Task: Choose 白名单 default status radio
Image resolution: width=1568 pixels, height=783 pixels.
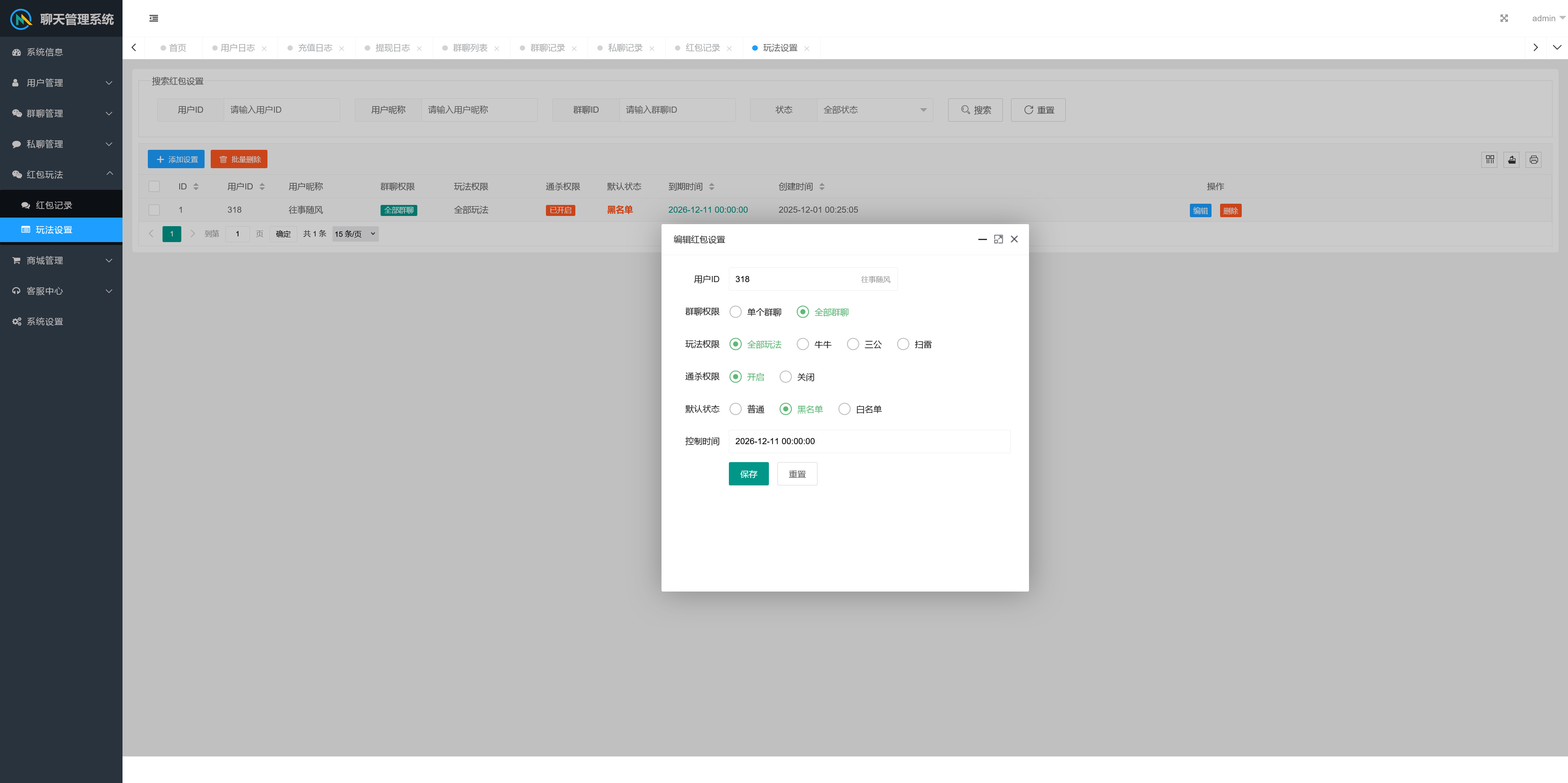Action: click(844, 409)
